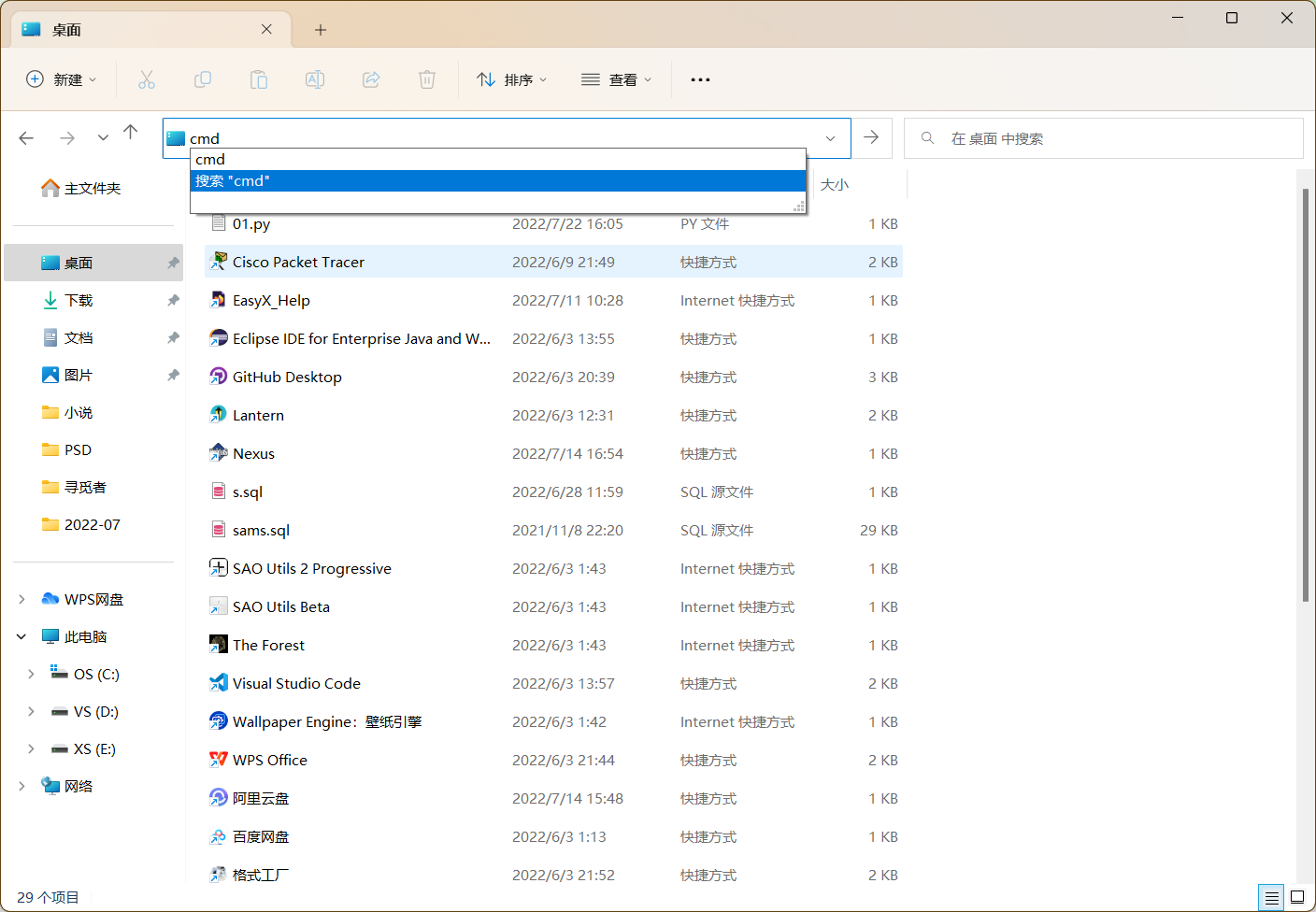Go forward with the right arrow
The image size is (1316, 912).
click(x=67, y=138)
